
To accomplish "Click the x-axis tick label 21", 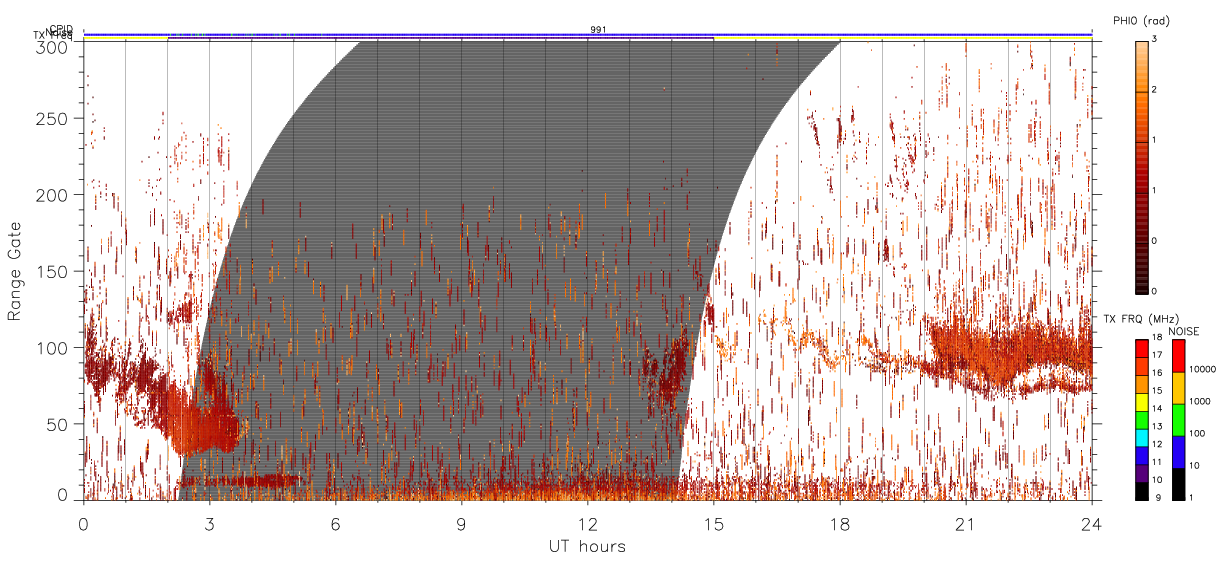I will tap(966, 523).
